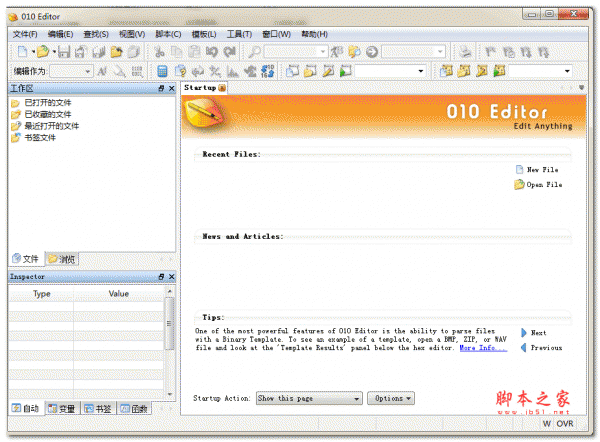This screenshot has height=442, width=600.
Task: Switch to the 书签 inspector tab
Action: (x=98, y=409)
